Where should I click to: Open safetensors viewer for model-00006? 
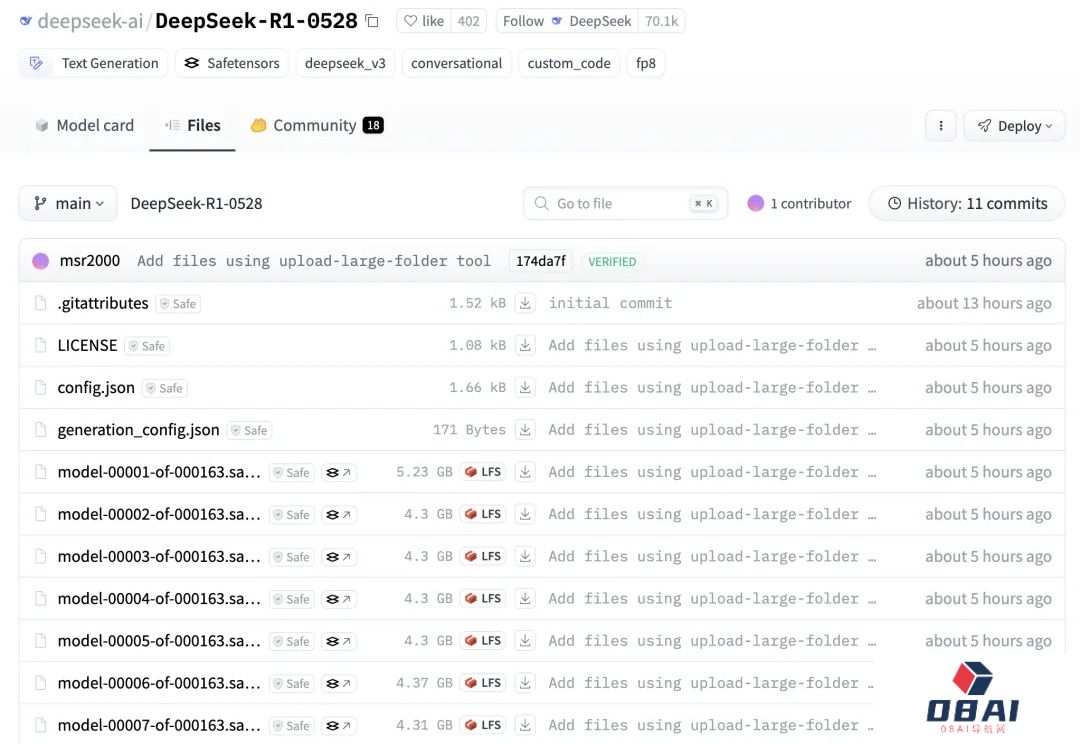(339, 683)
